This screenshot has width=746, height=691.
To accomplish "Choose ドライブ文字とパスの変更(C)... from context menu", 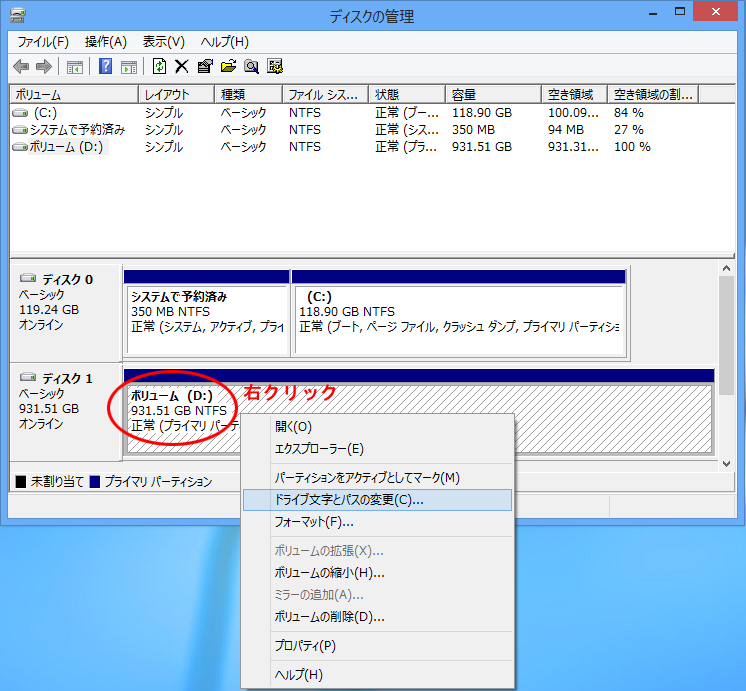I will coord(349,499).
